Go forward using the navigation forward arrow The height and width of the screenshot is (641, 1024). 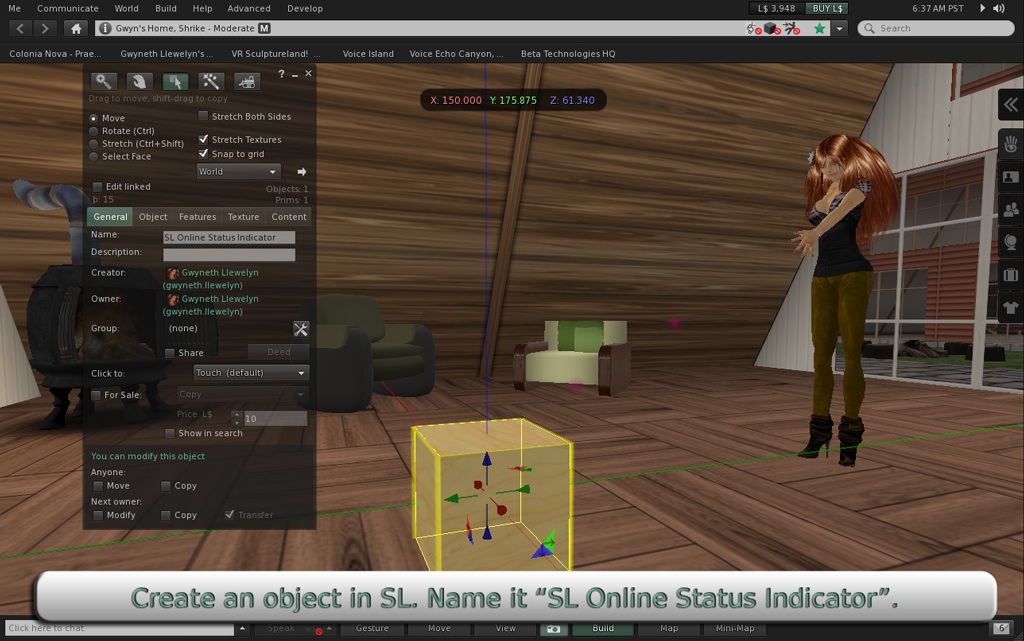pos(44,28)
